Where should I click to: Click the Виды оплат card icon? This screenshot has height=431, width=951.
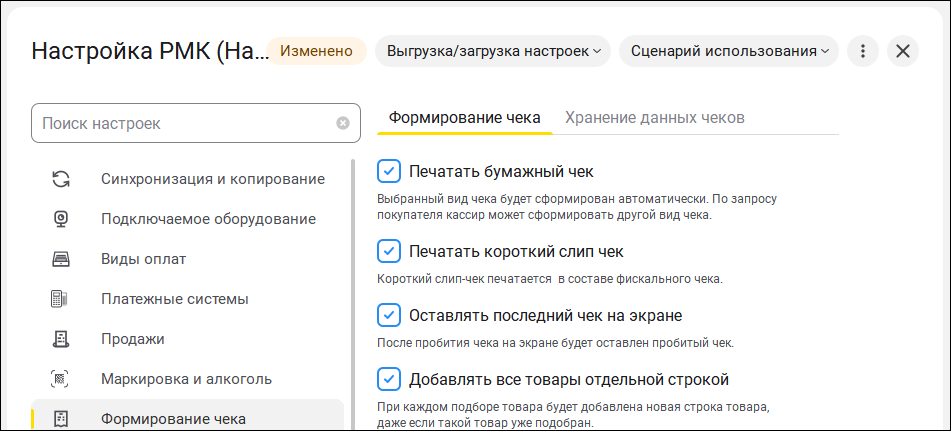pos(60,259)
